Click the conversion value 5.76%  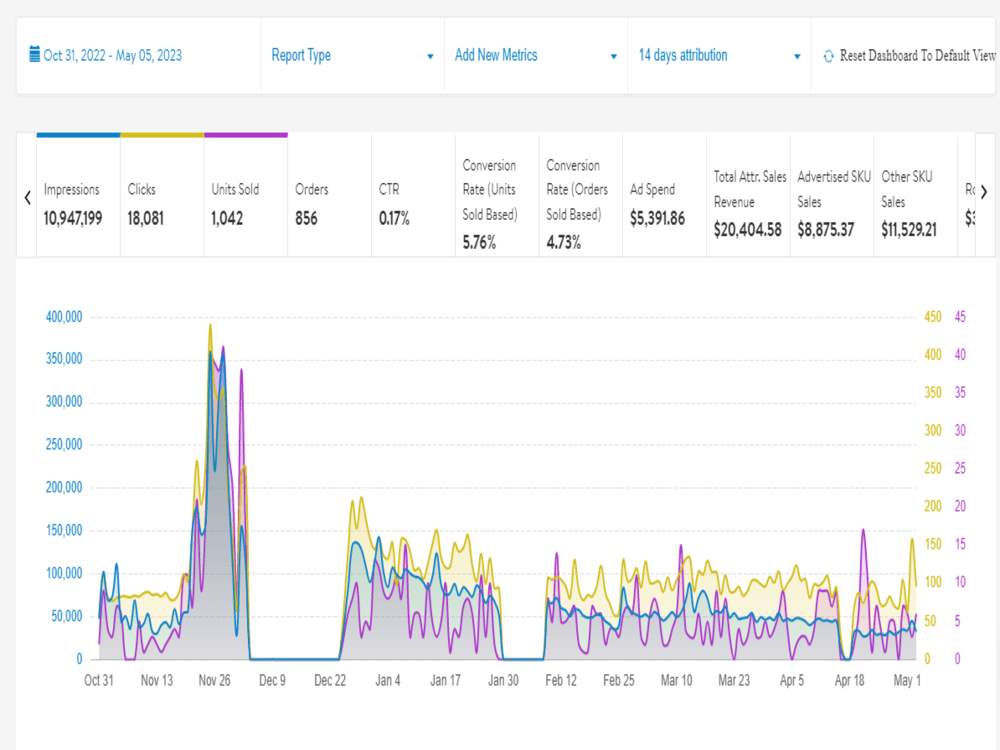coord(479,242)
